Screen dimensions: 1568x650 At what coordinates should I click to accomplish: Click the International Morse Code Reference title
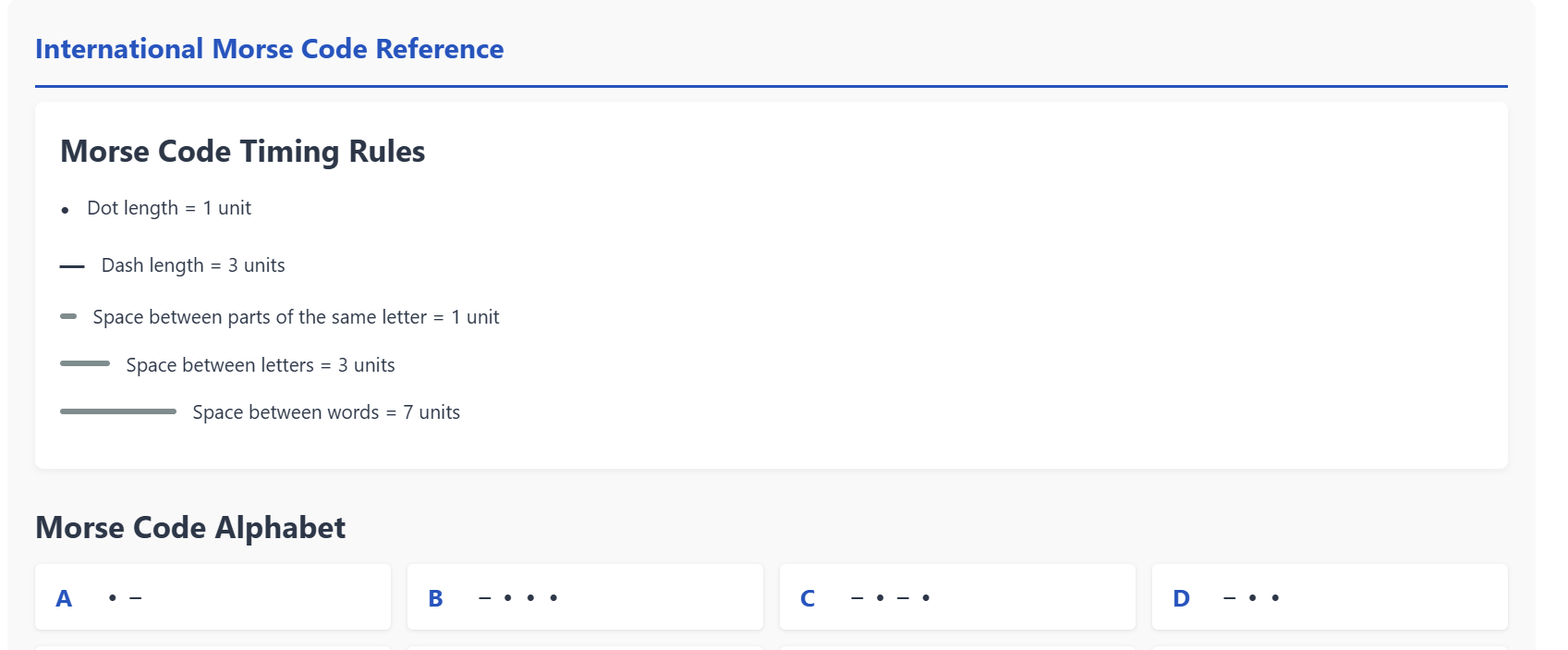tap(269, 49)
